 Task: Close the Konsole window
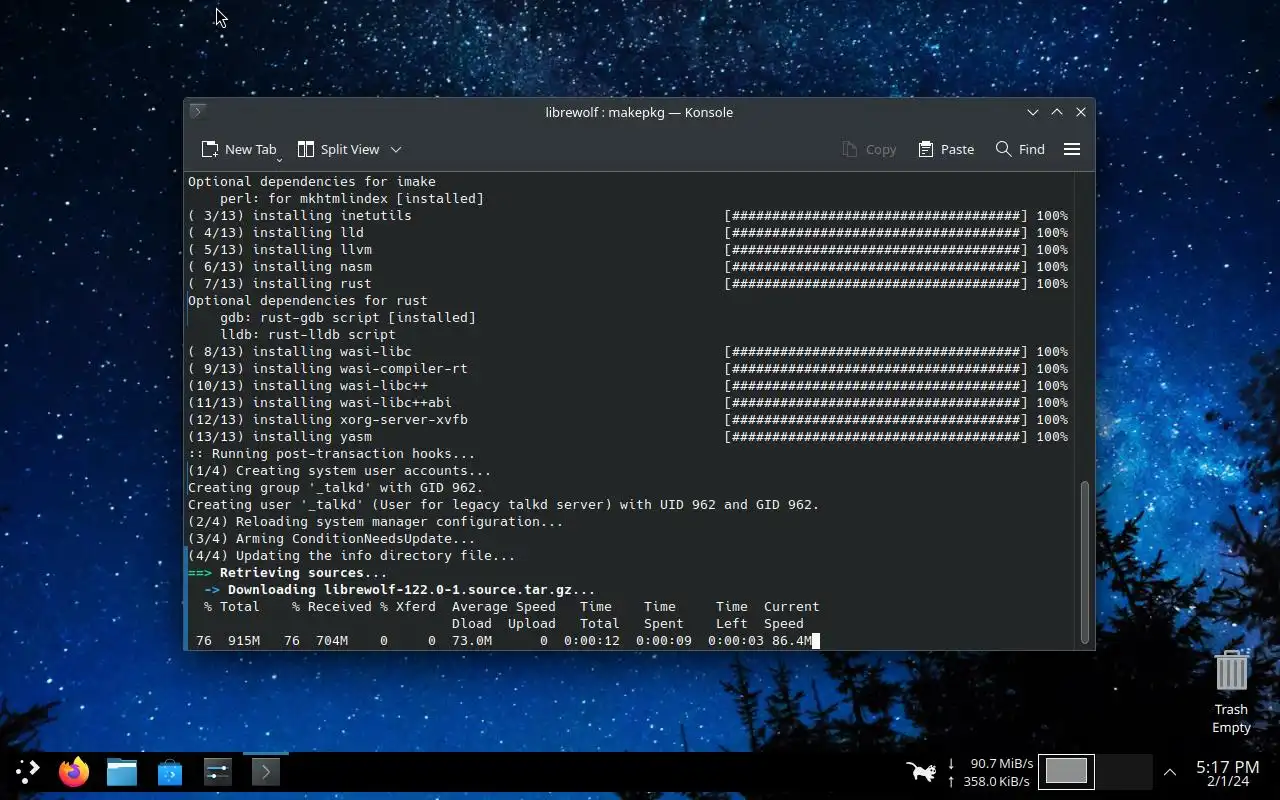coord(1081,112)
